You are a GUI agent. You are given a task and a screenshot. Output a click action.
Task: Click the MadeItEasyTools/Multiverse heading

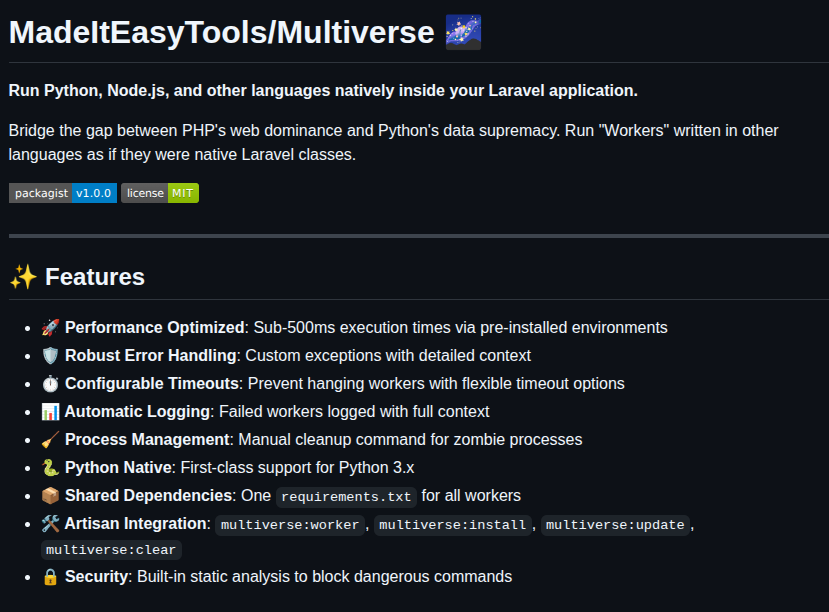222,32
